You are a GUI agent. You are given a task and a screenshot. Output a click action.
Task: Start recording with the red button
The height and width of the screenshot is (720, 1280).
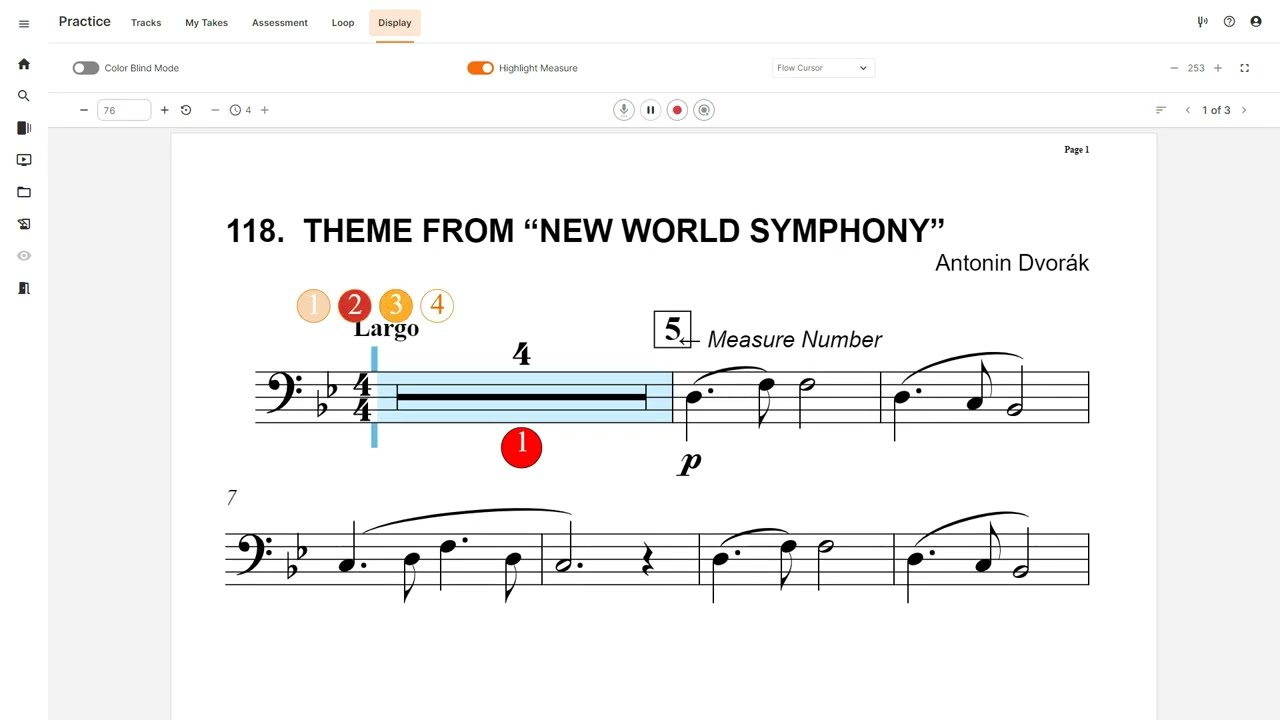(677, 110)
